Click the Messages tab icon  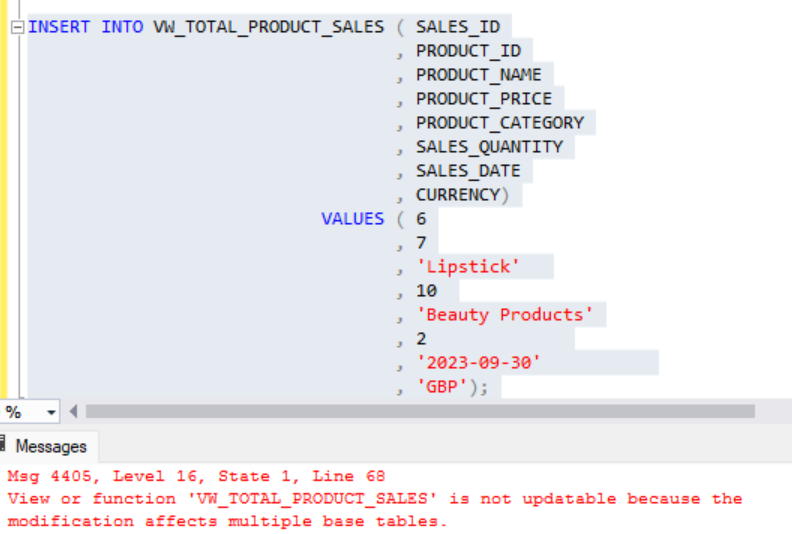[5, 445]
